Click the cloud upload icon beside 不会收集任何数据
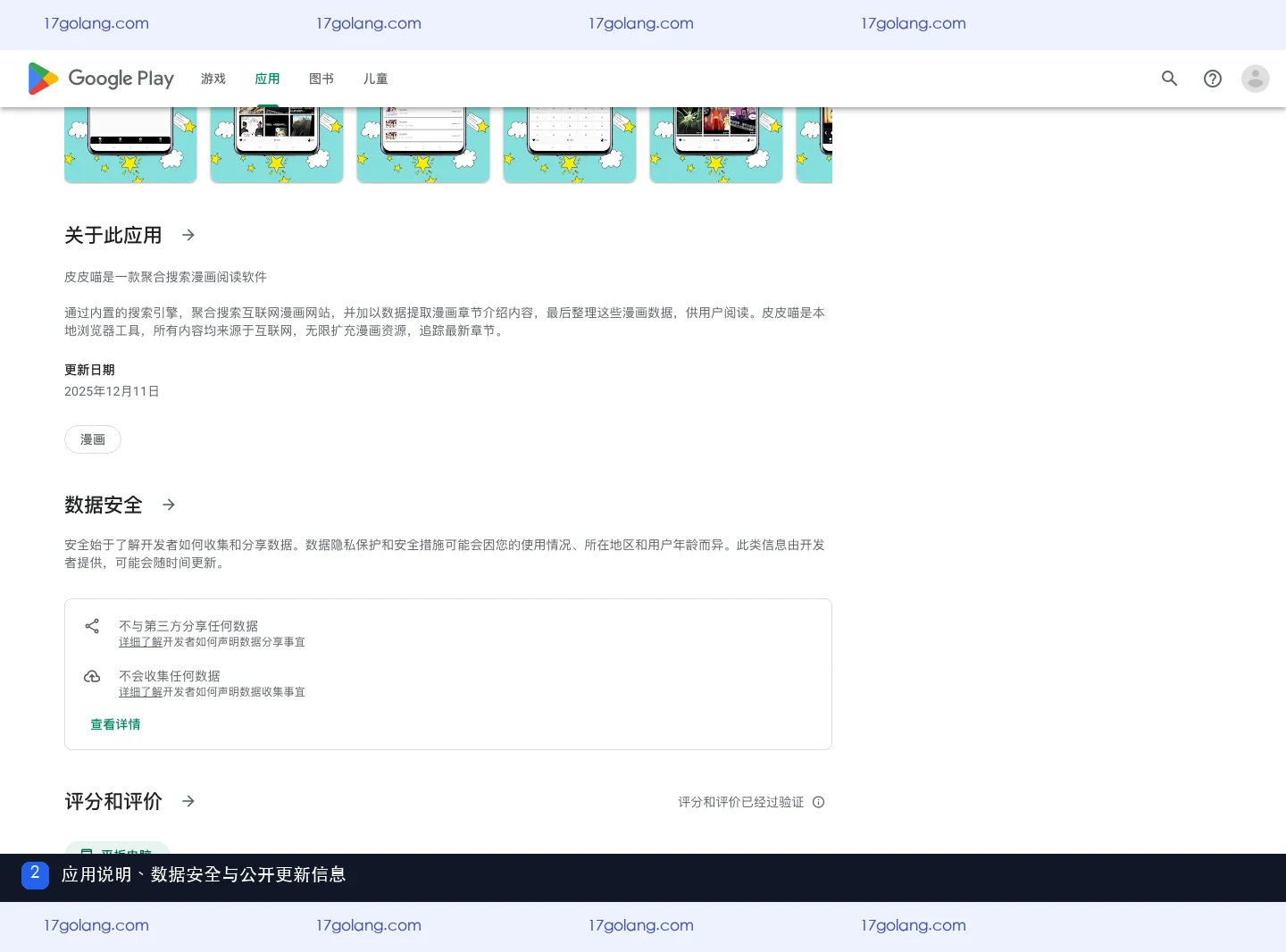The height and width of the screenshot is (952, 1286). [92, 676]
